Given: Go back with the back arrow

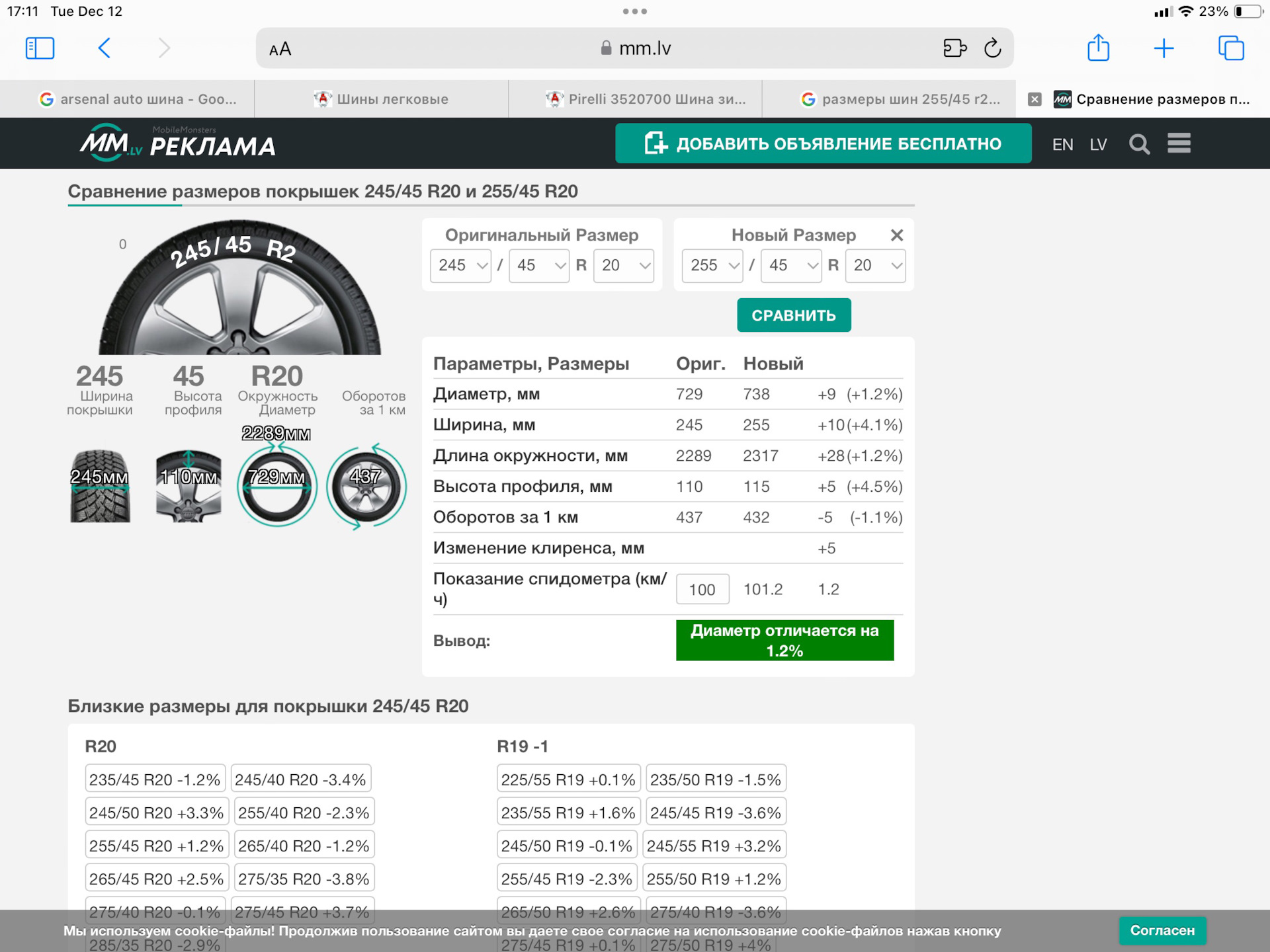Looking at the screenshot, I should tap(105, 48).
